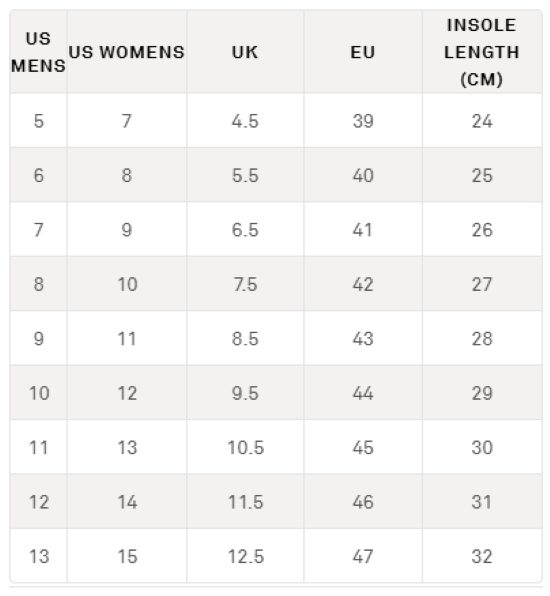The image size is (550, 596).
Task: Select the EU column header
Action: (363, 52)
